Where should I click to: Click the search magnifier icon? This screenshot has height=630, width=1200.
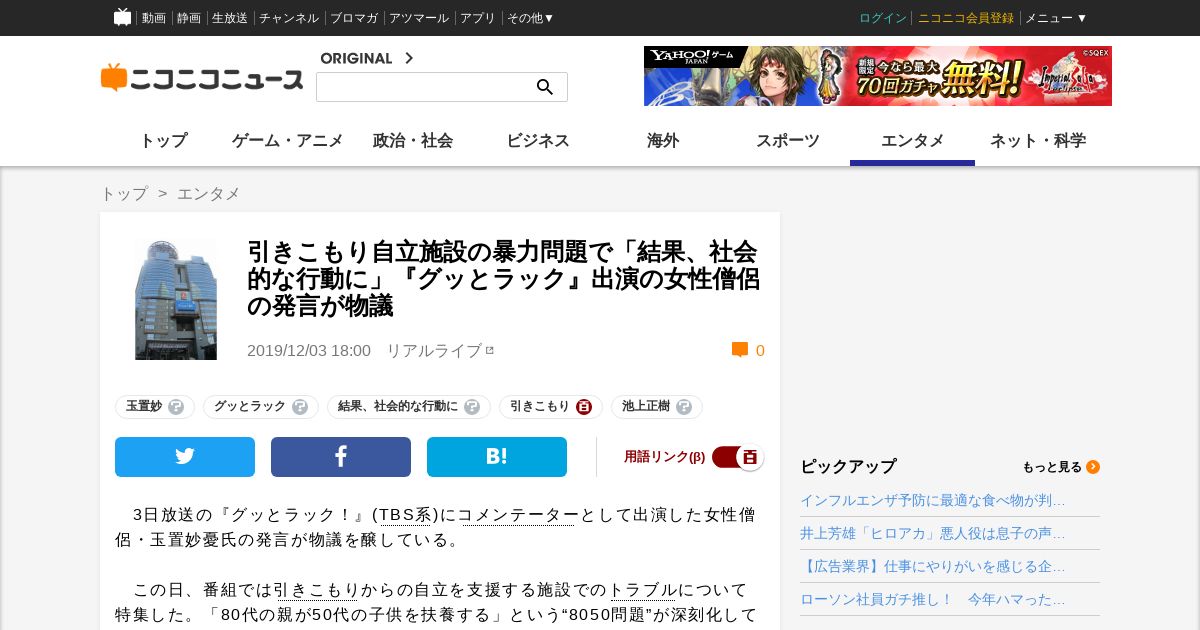click(545, 87)
